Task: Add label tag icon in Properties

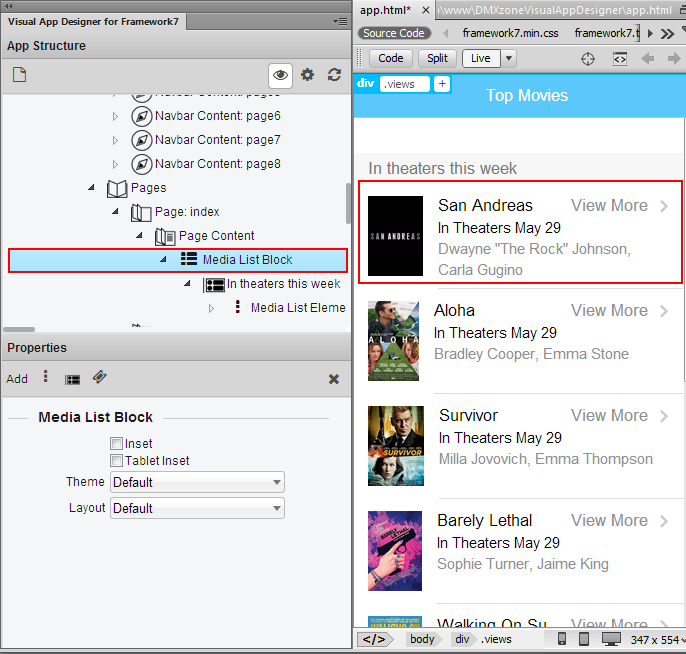Action: pos(100,377)
